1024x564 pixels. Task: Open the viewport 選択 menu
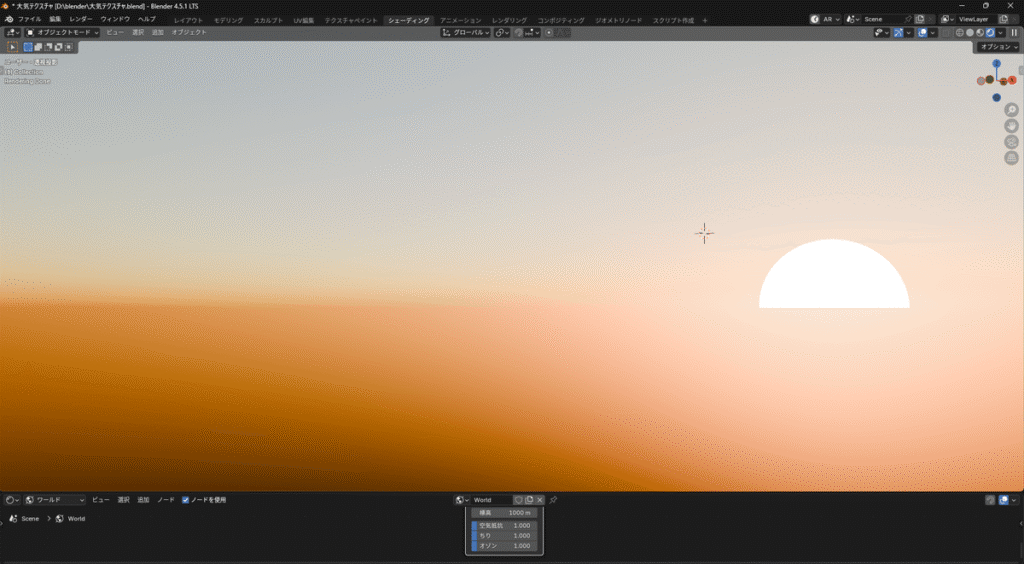[x=138, y=33]
